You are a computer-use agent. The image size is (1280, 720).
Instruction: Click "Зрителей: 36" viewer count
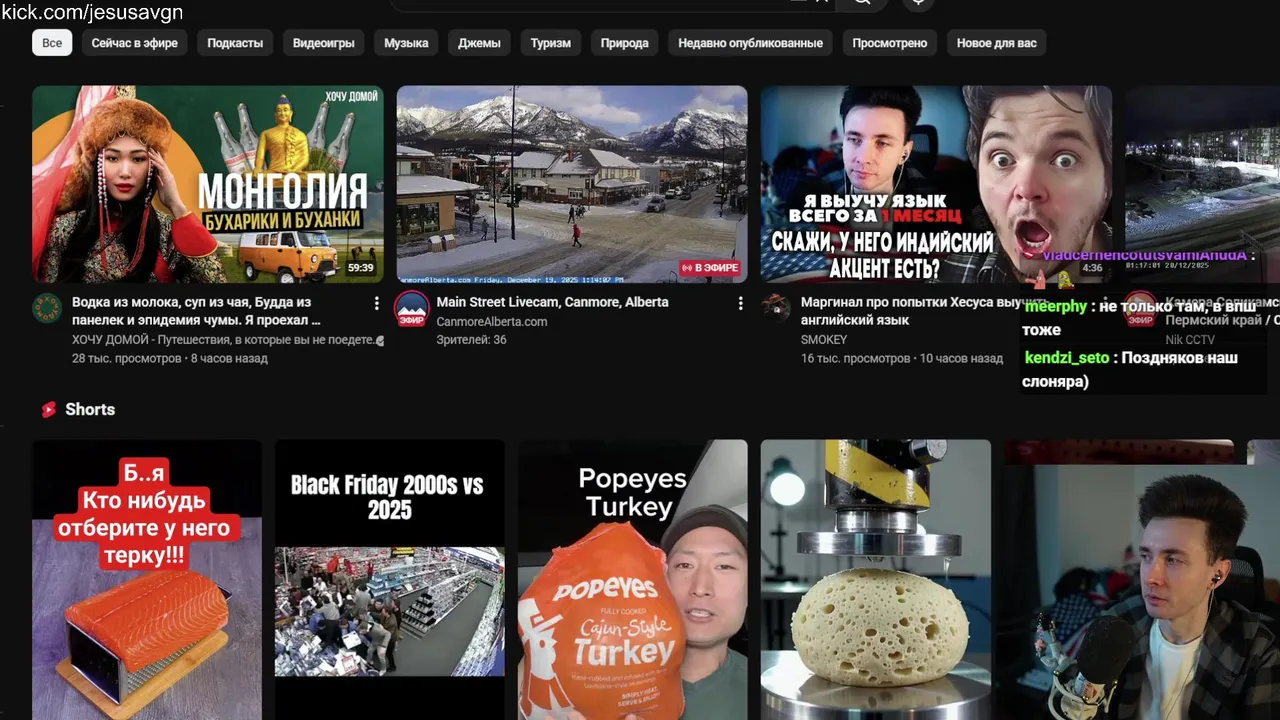tap(471, 340)
